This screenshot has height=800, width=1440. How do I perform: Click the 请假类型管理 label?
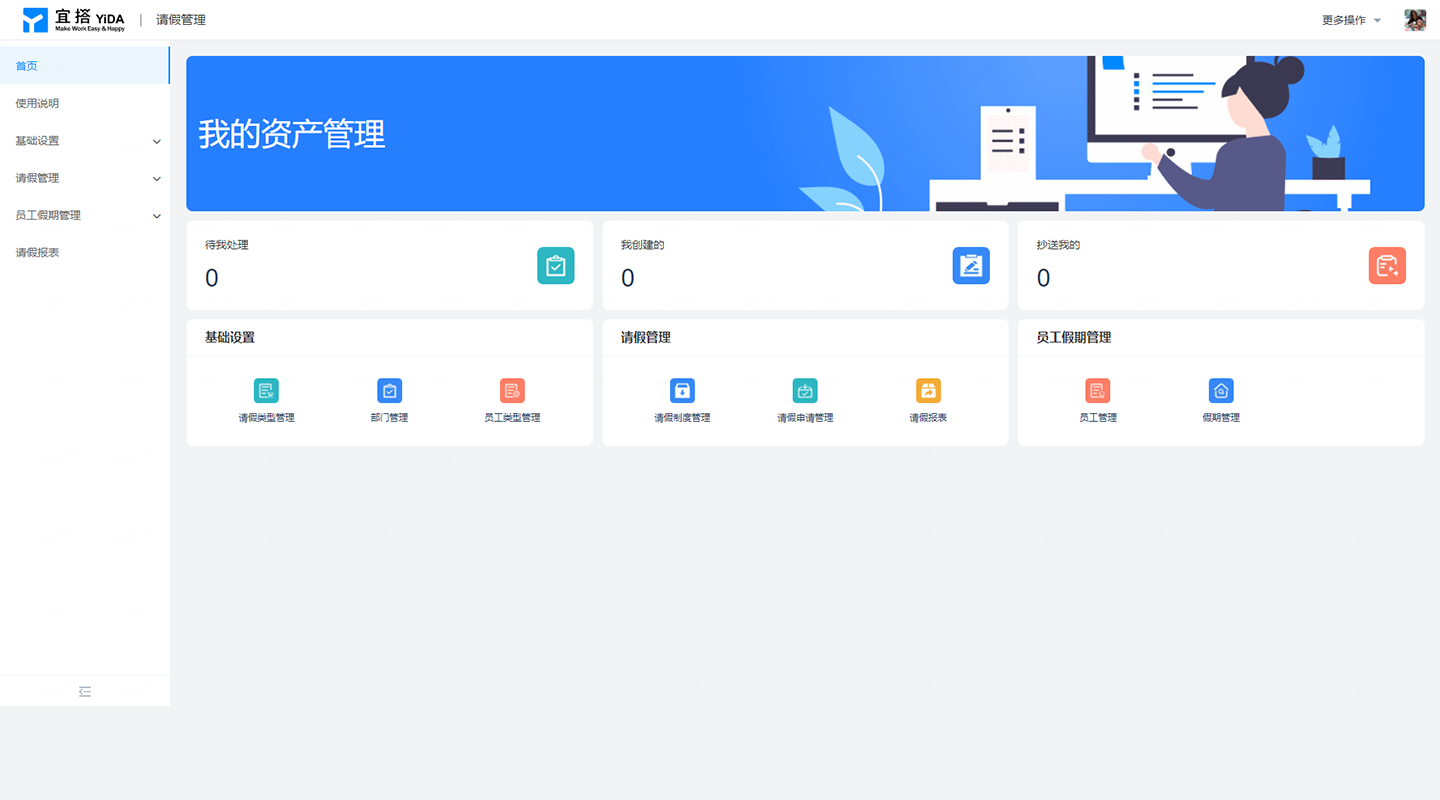click(266, 418)
